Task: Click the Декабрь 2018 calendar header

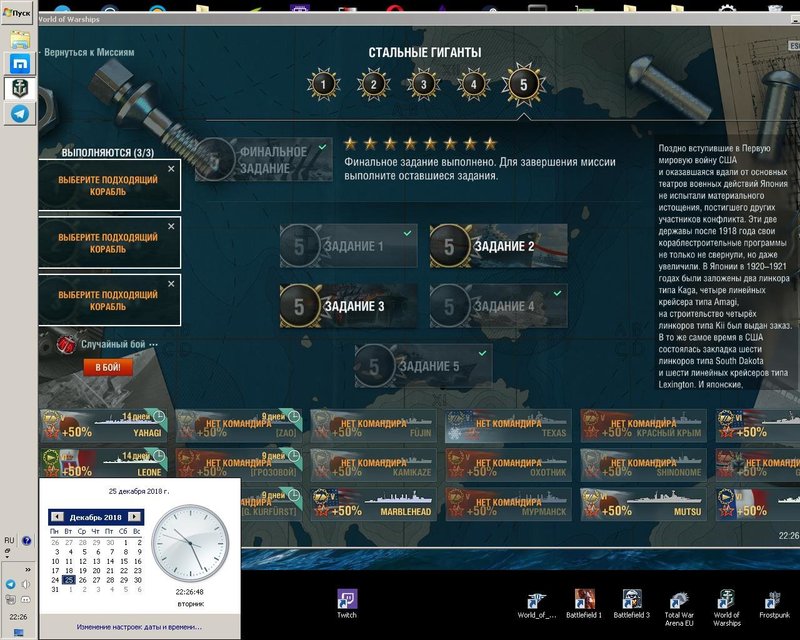Action: [96, 517]
